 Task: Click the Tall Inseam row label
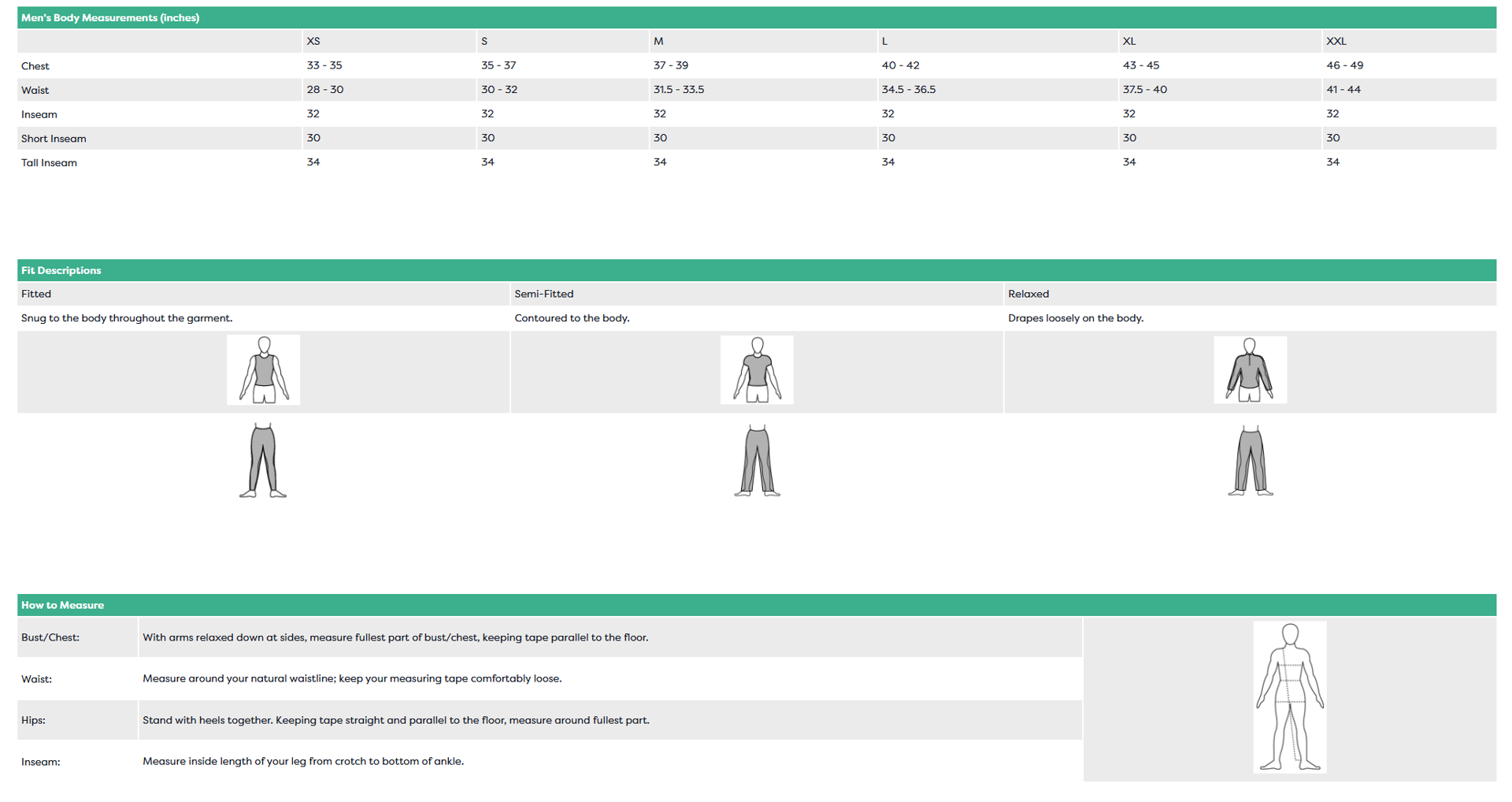click(x=49, y=163)
